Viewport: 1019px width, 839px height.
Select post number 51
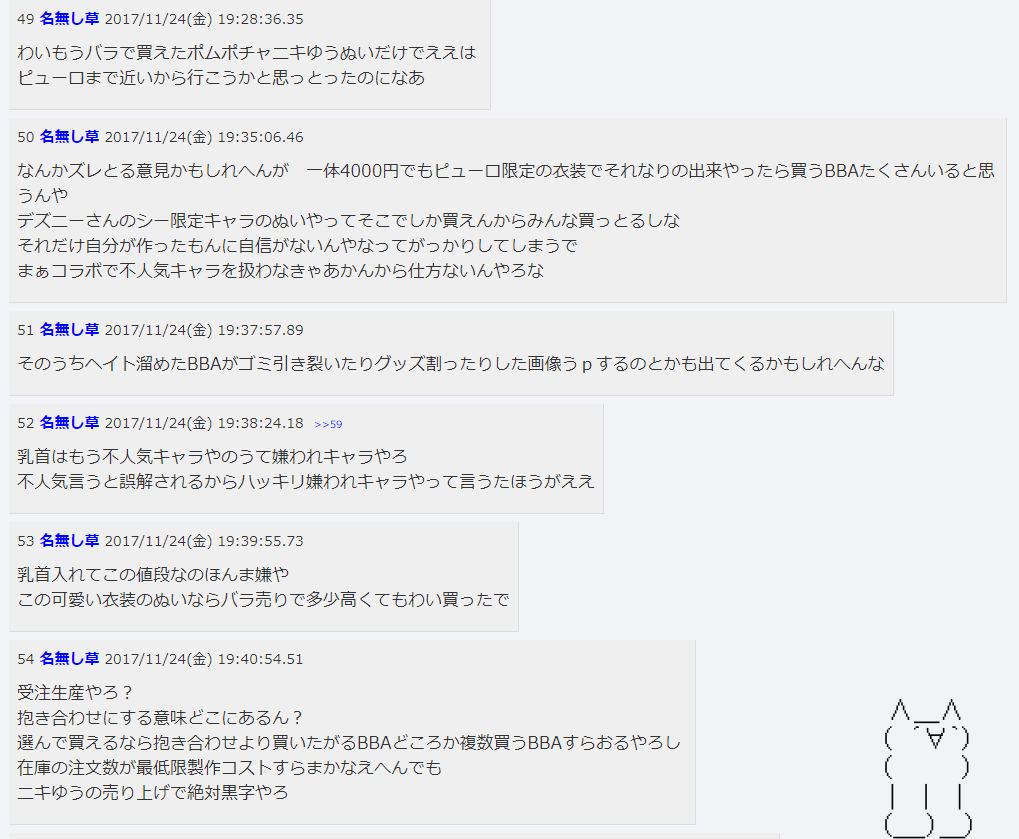pos(25,330)
